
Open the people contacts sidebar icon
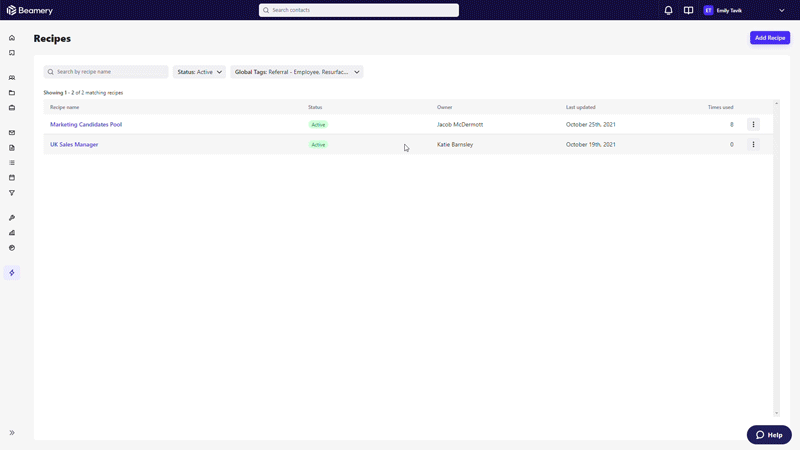[x=12, y=78]
